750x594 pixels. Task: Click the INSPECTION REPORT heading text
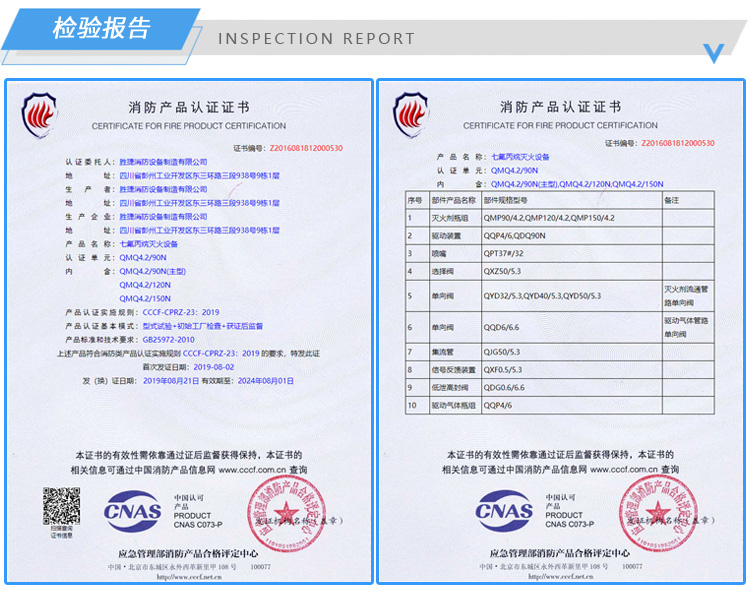coord(316,39)
